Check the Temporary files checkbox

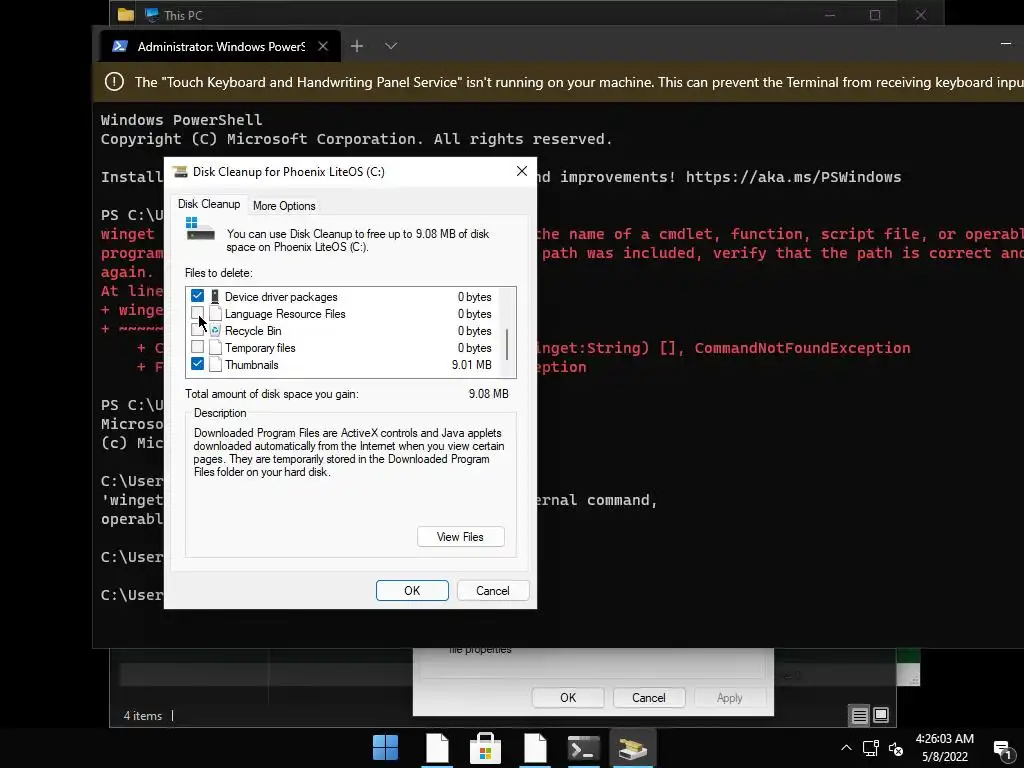point(197,347)
